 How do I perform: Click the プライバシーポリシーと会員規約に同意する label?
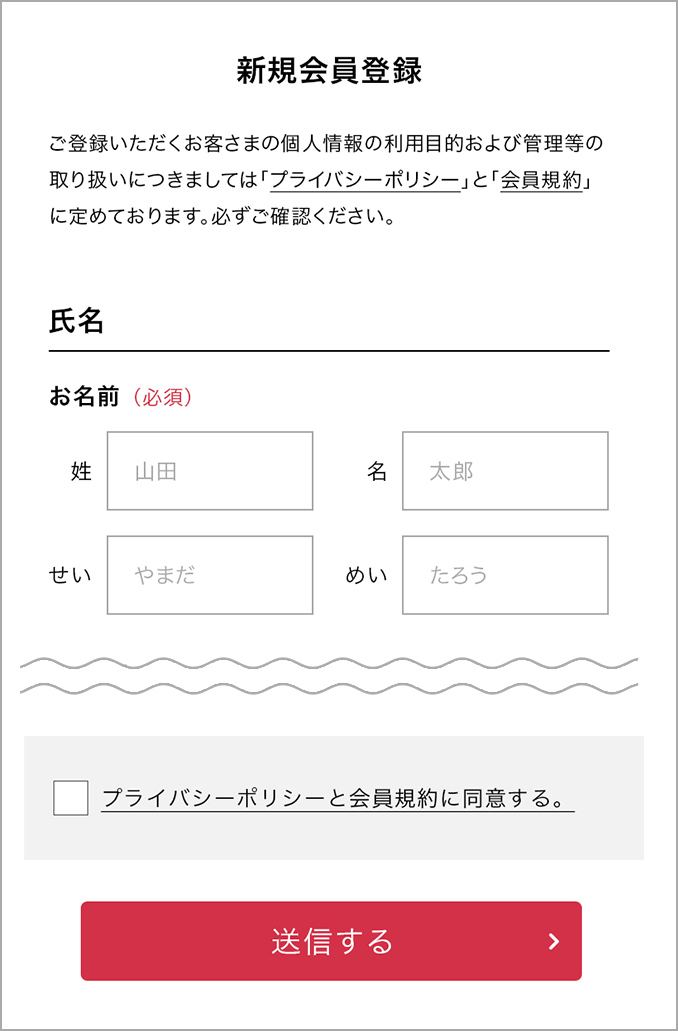pyautogui.click(x=337, y=799)
